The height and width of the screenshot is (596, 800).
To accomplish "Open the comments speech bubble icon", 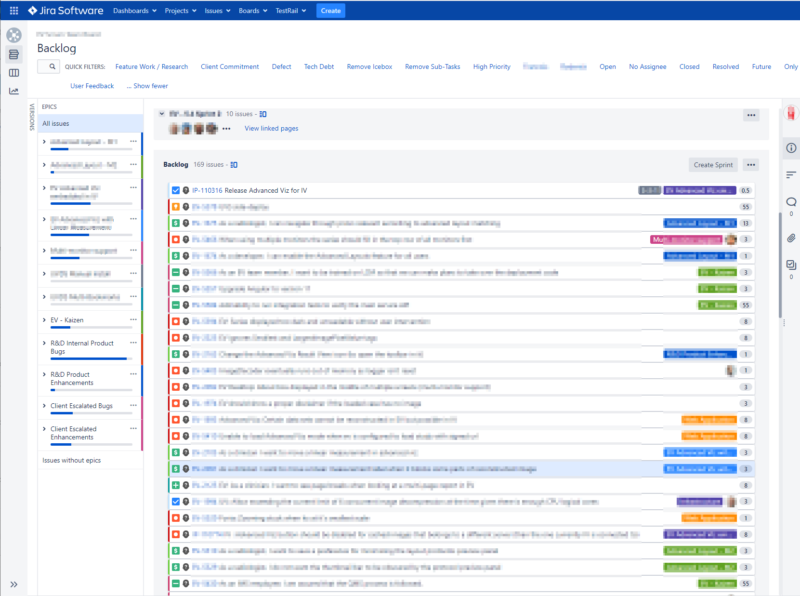I will coord(791,202).
